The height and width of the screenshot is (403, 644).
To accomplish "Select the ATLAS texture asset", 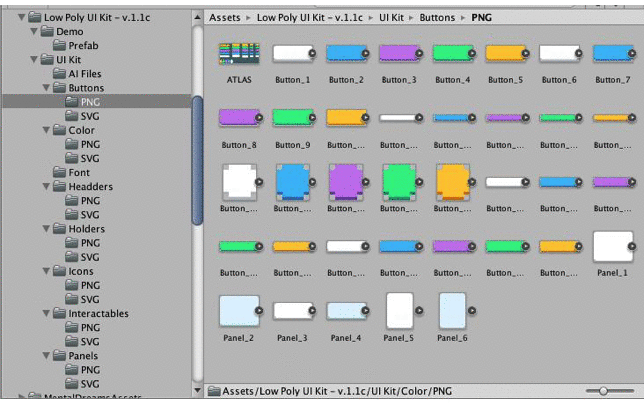I will click(x=239, y=54).
